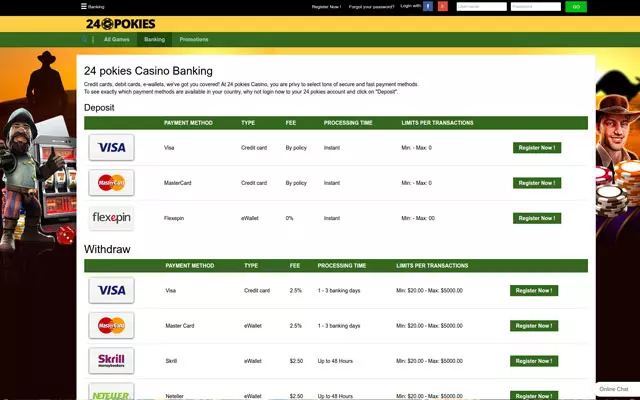Viewport: 640px width, 400px height.
Task: Click the Google Plus login icon
Action: [x=443, y=6]
